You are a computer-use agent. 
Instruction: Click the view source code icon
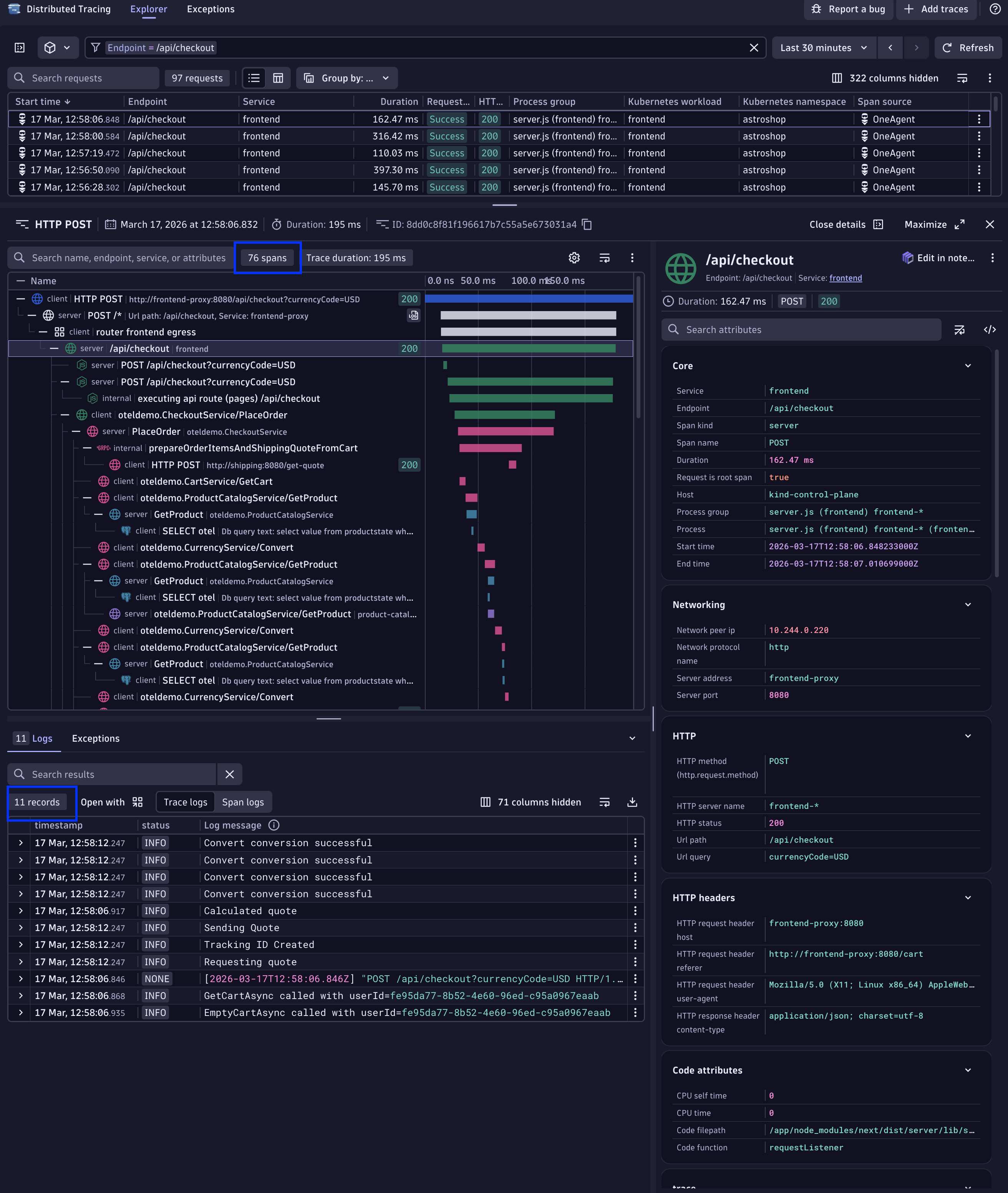coord(990,330)
